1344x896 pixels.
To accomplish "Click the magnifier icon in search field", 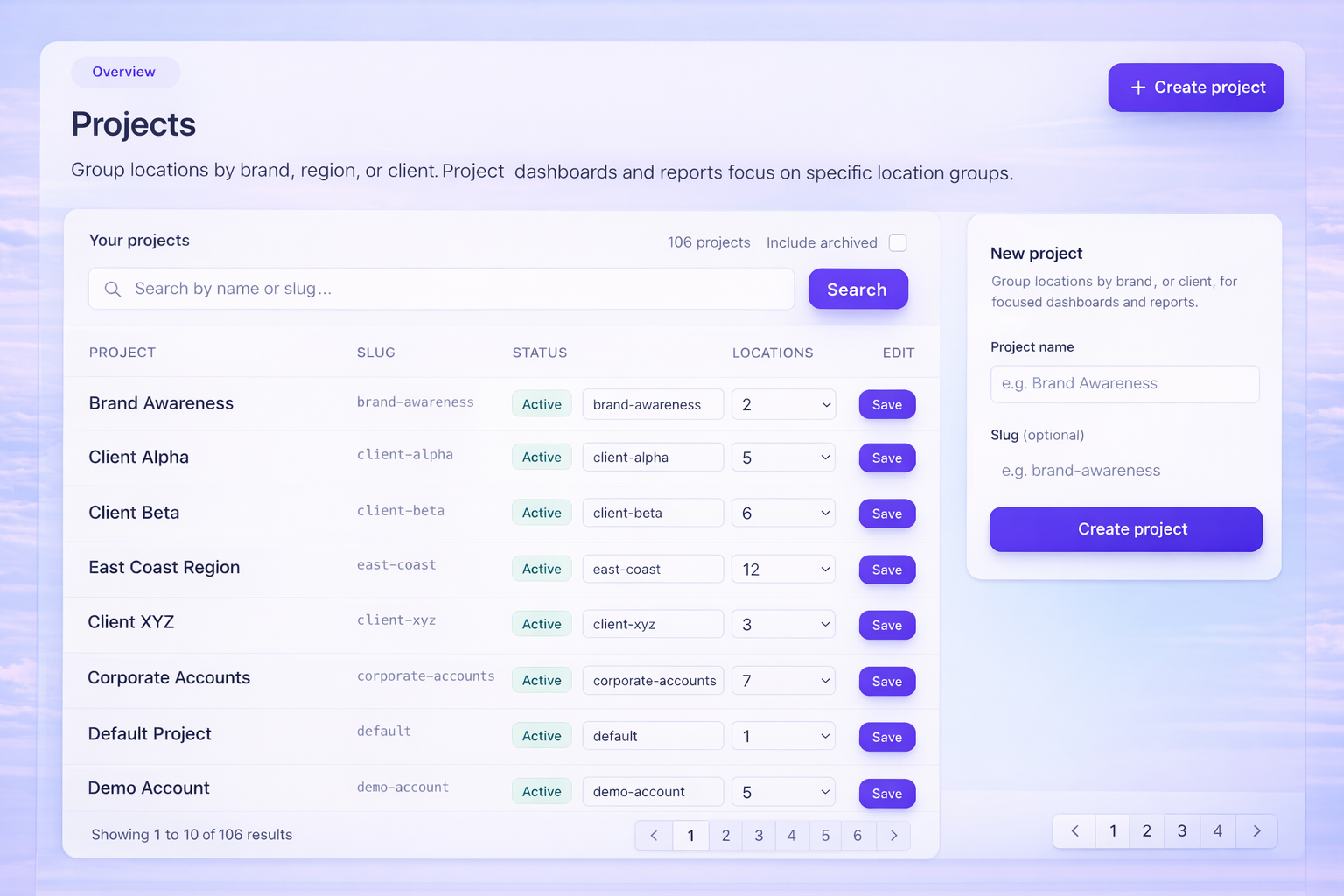I will tap(113, 290).
